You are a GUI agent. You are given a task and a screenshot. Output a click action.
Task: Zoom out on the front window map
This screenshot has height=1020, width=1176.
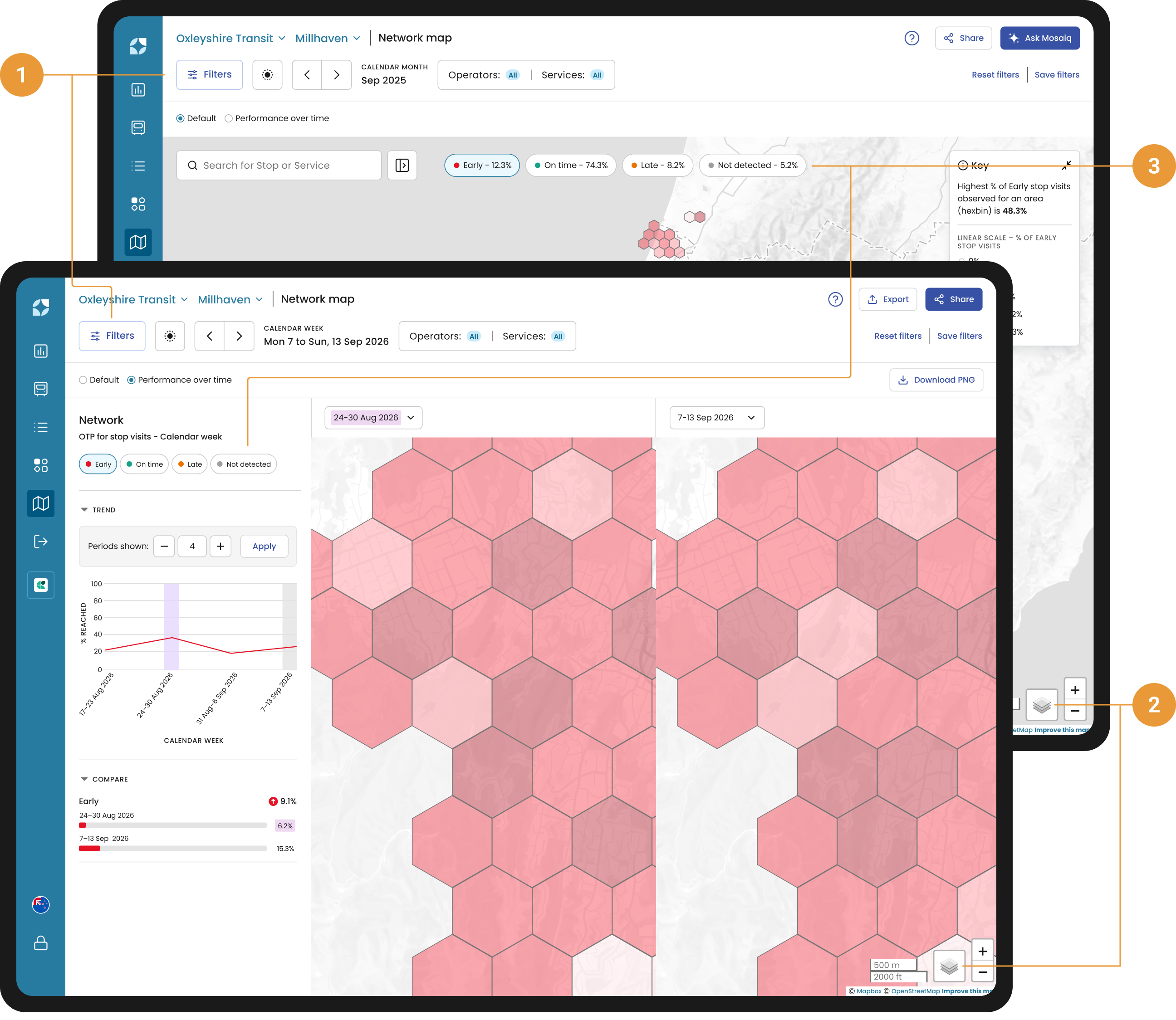click(982, 972)
